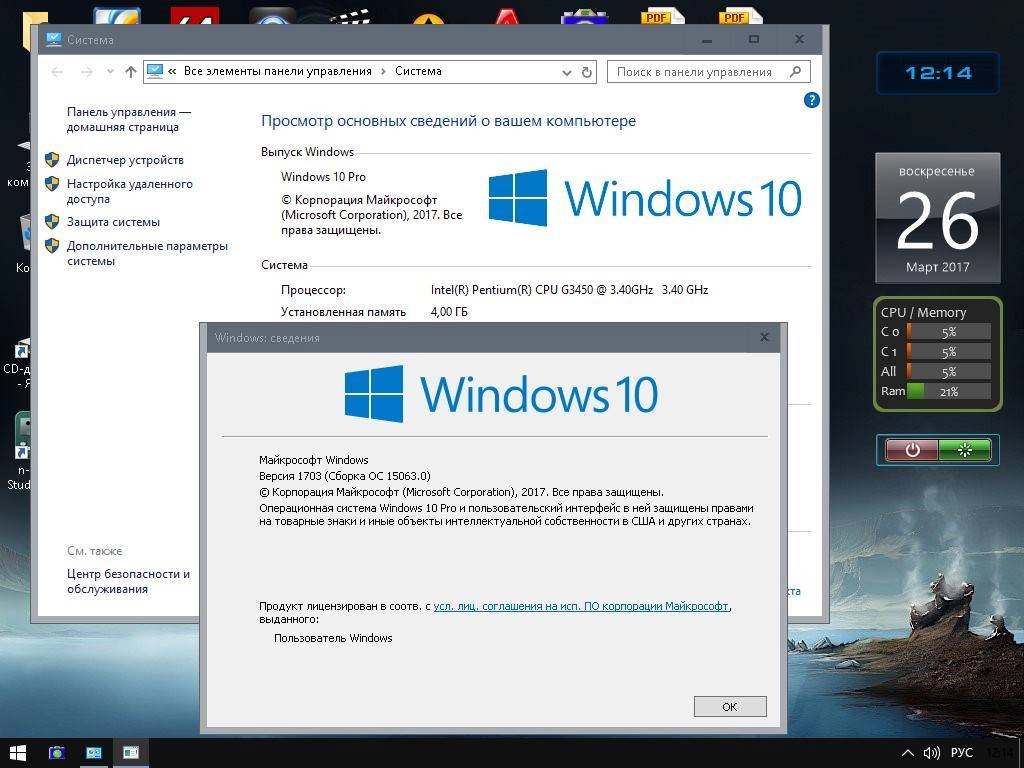Screen dimensions: 1024x768
Task: Close the Система window
Action: pyautogui.click(x=799, y=39)
